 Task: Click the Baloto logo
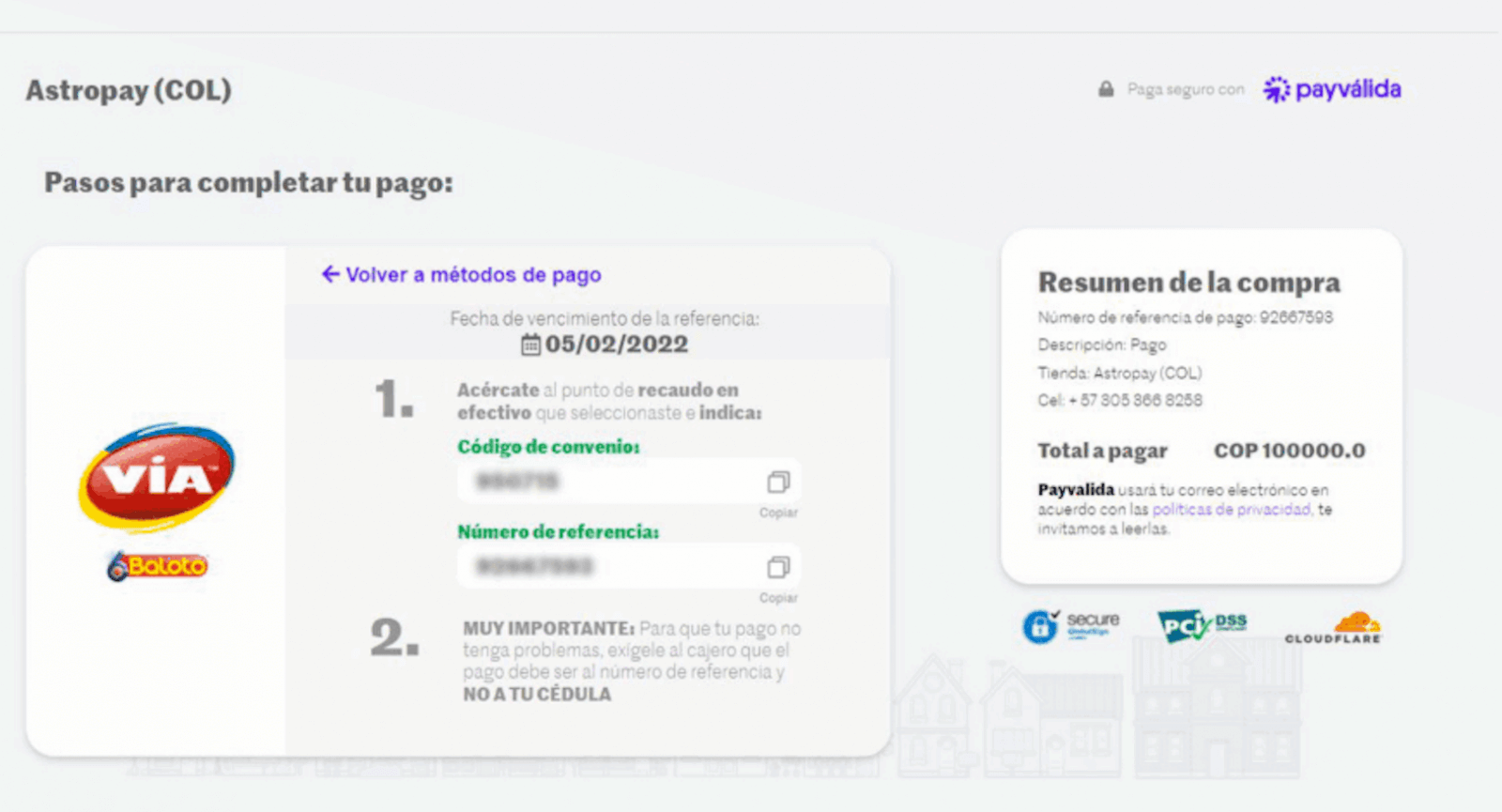pos(157,565)
